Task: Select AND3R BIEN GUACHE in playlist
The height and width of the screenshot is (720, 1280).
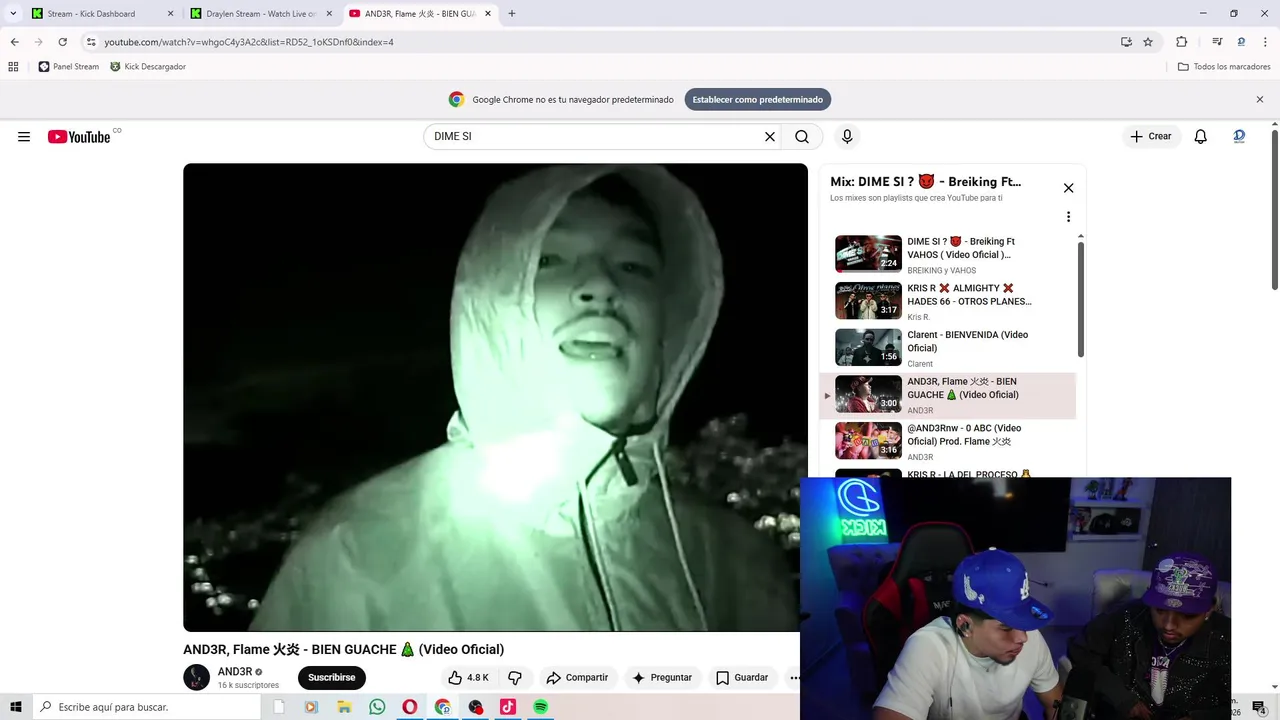Action: pos(948,395)
